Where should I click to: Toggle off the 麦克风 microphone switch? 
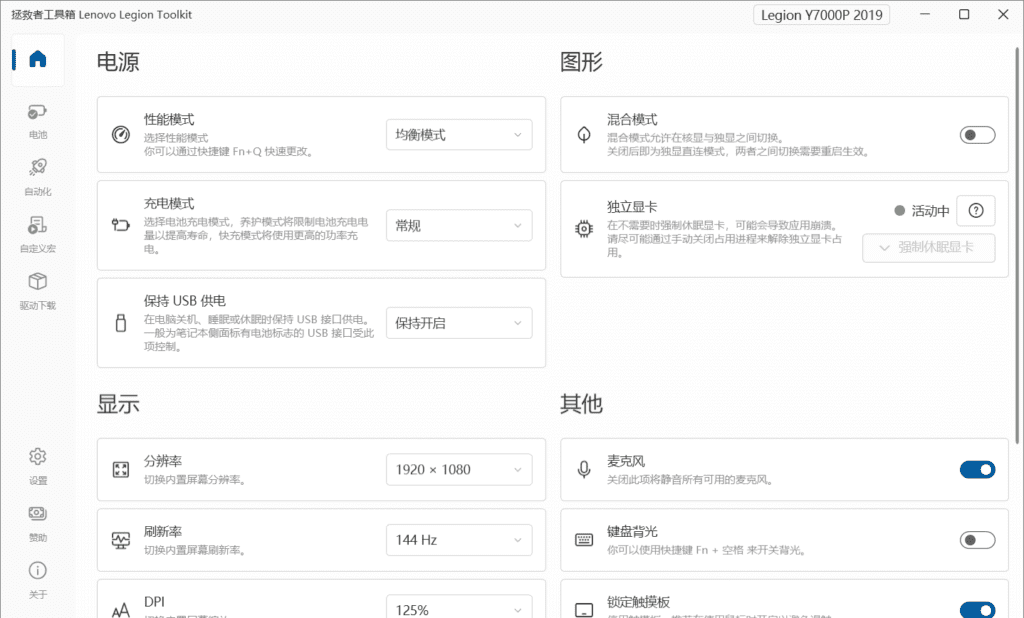click(x=977, y=469)
